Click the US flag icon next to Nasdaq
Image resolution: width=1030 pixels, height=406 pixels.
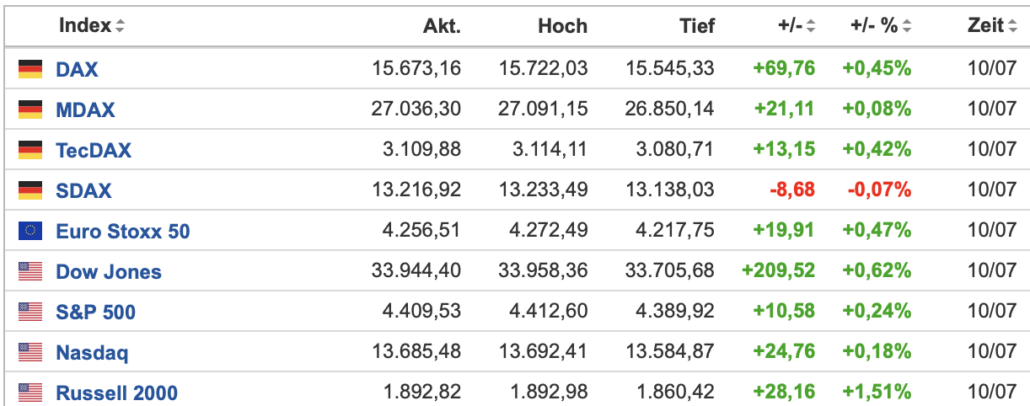tap(30, 352)
